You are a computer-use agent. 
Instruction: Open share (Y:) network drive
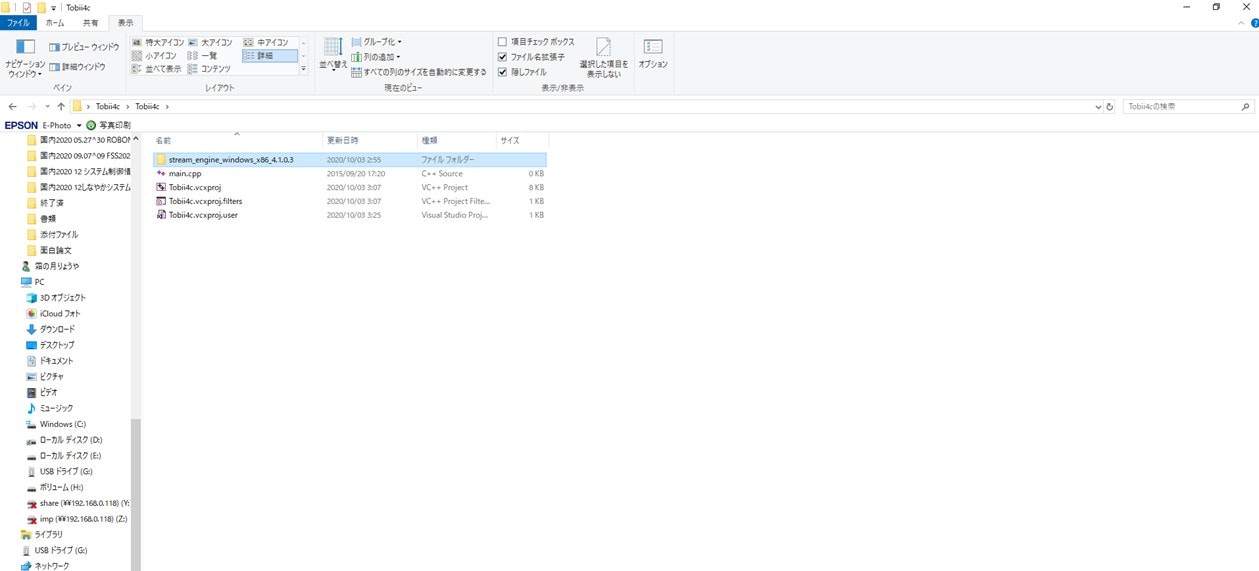pos(78,503)
